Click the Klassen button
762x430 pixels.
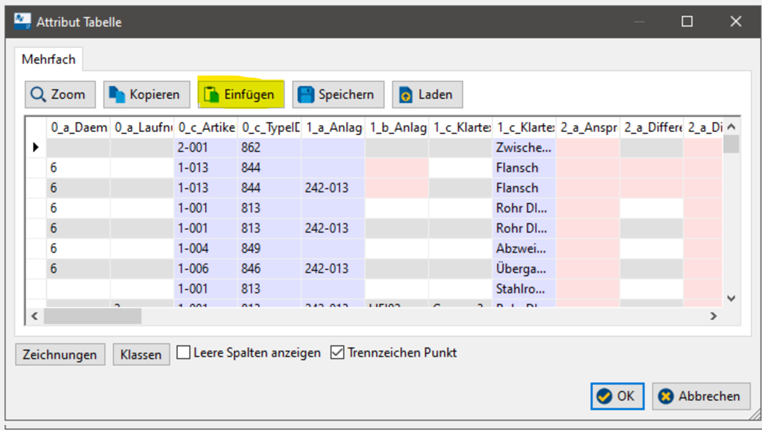[141, 354]
